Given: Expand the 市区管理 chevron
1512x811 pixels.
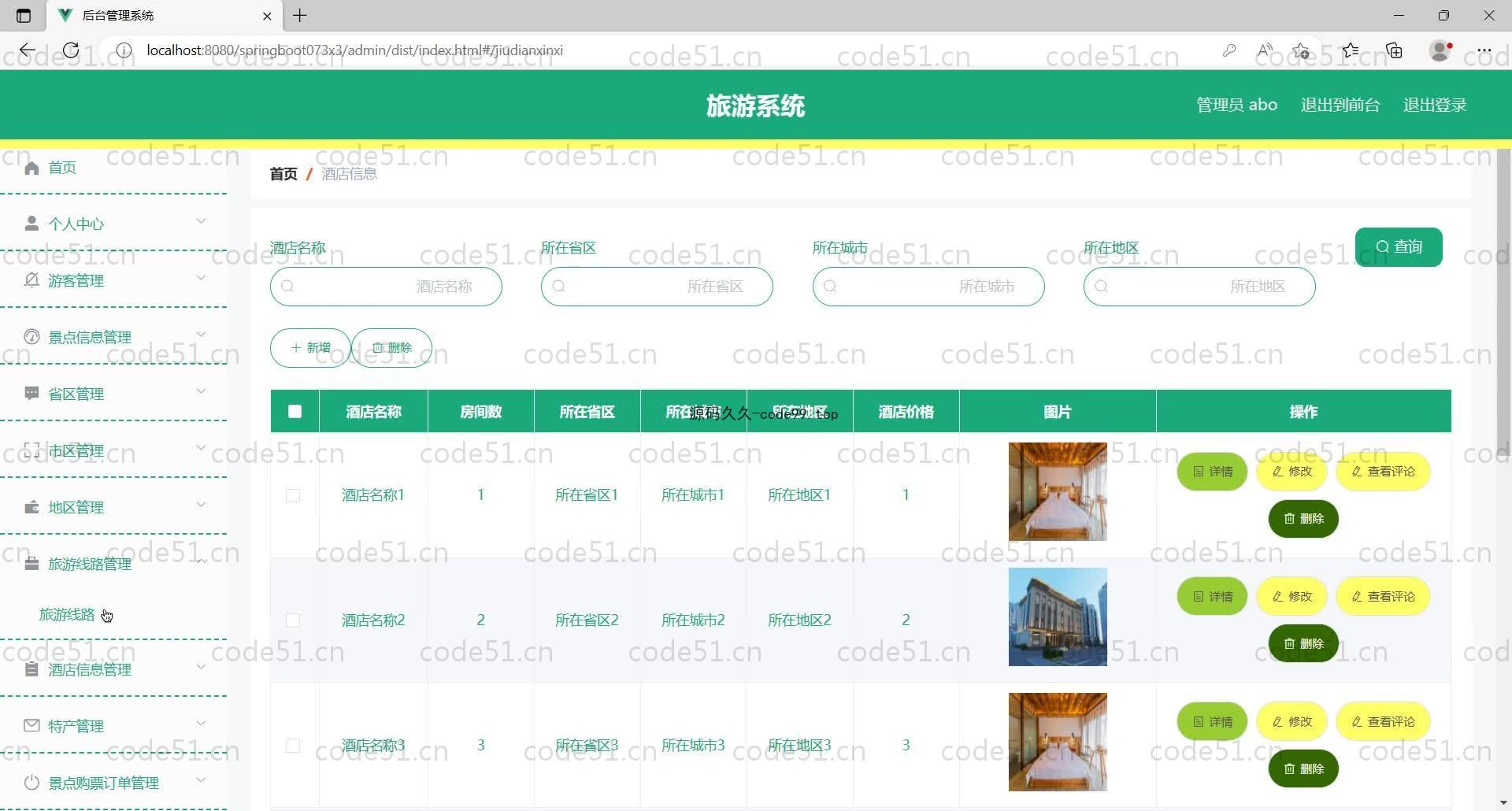Looking at the screenshot, I should [x=201, y=448].
